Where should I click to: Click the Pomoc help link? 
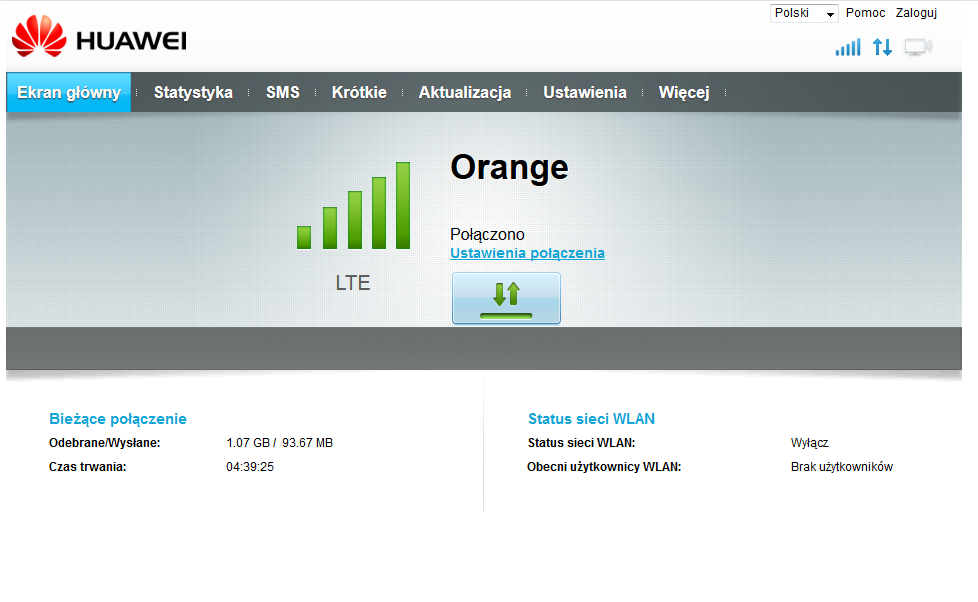(865, 13)
